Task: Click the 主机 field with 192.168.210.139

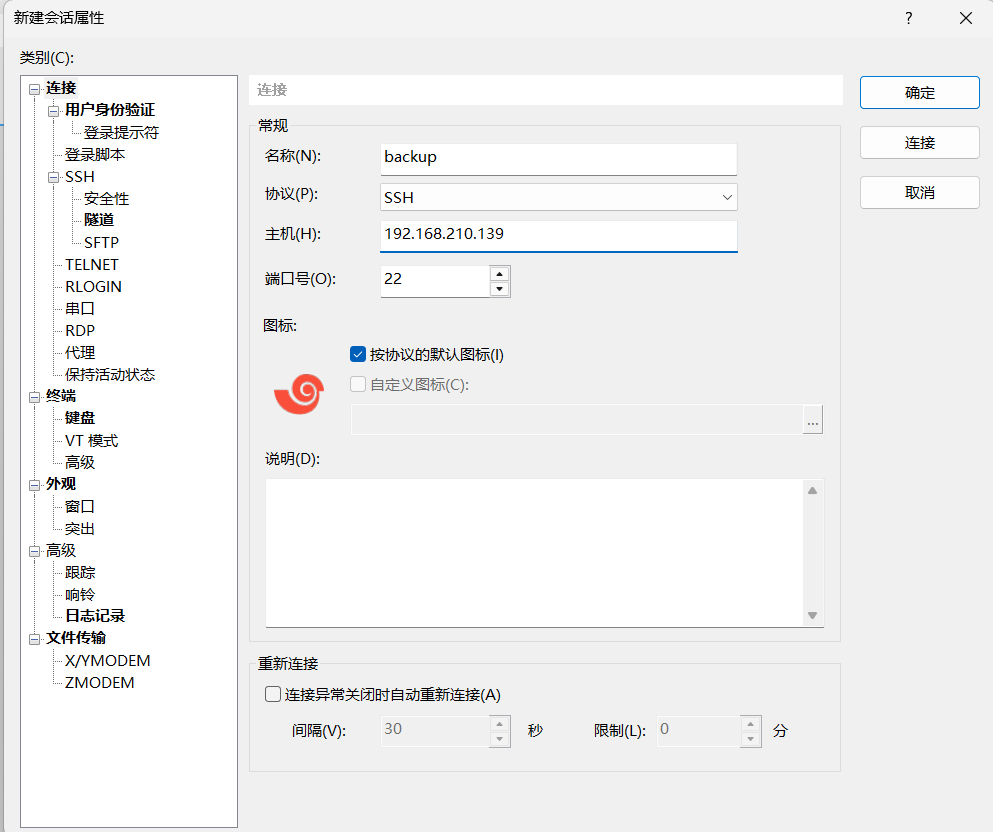Action: [x=559, y=236]
